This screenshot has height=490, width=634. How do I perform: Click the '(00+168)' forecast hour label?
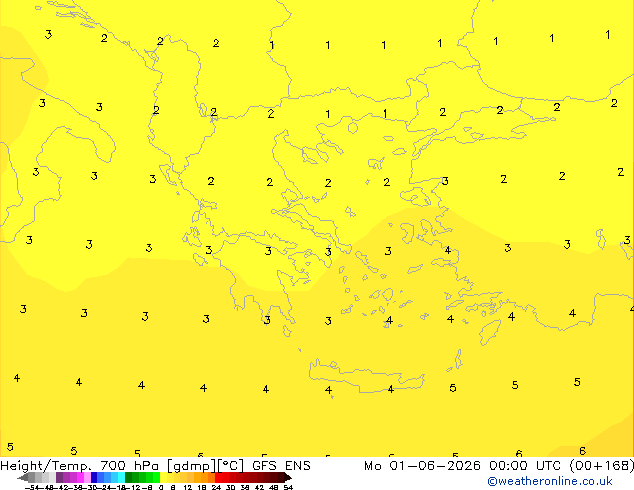602,466
